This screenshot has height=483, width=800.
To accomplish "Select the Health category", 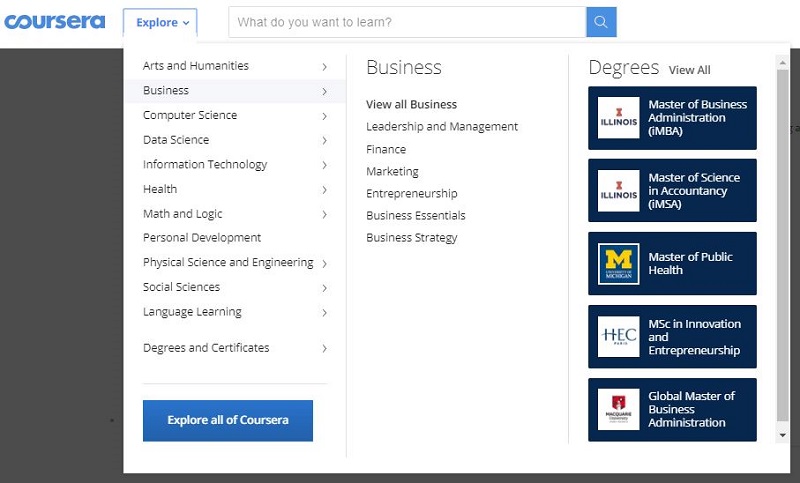I will 160,189.
